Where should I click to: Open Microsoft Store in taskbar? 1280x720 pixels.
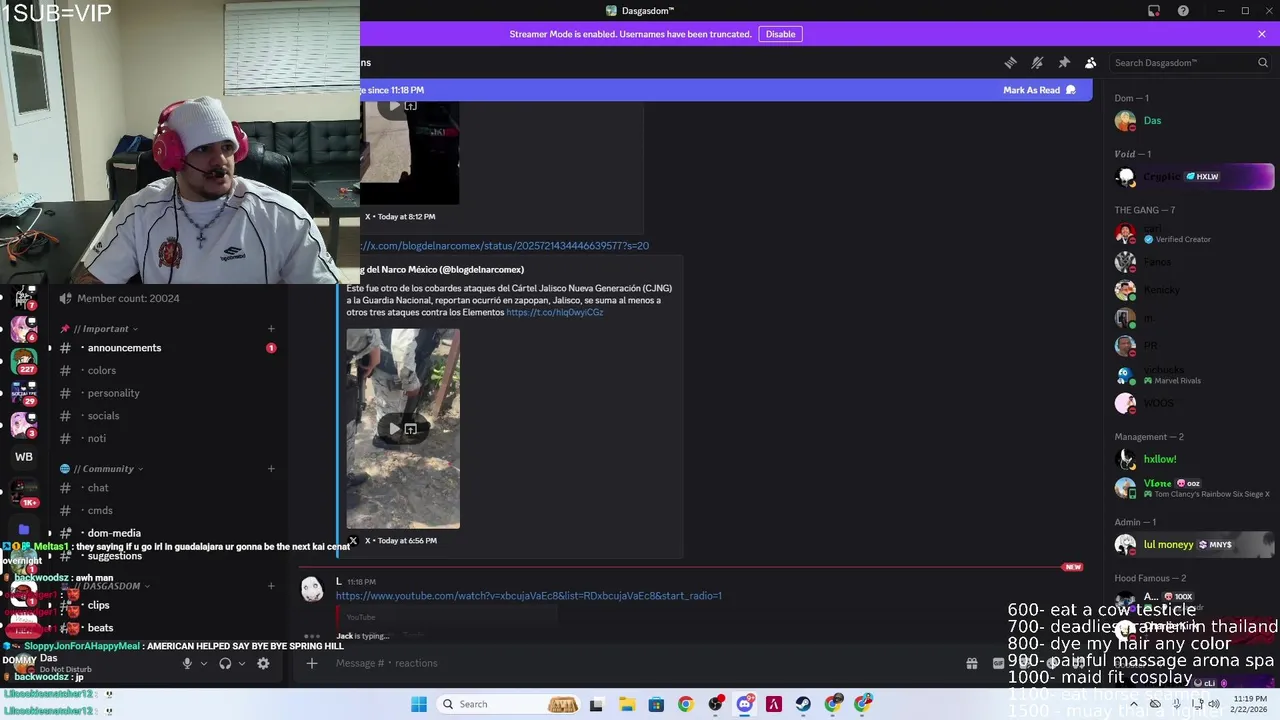pos(656,704)
